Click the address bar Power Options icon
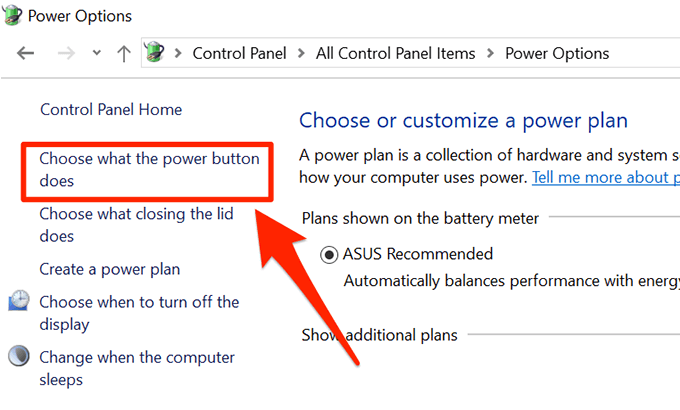This screenshot has width=680, height=410. (x=154, y=54)
